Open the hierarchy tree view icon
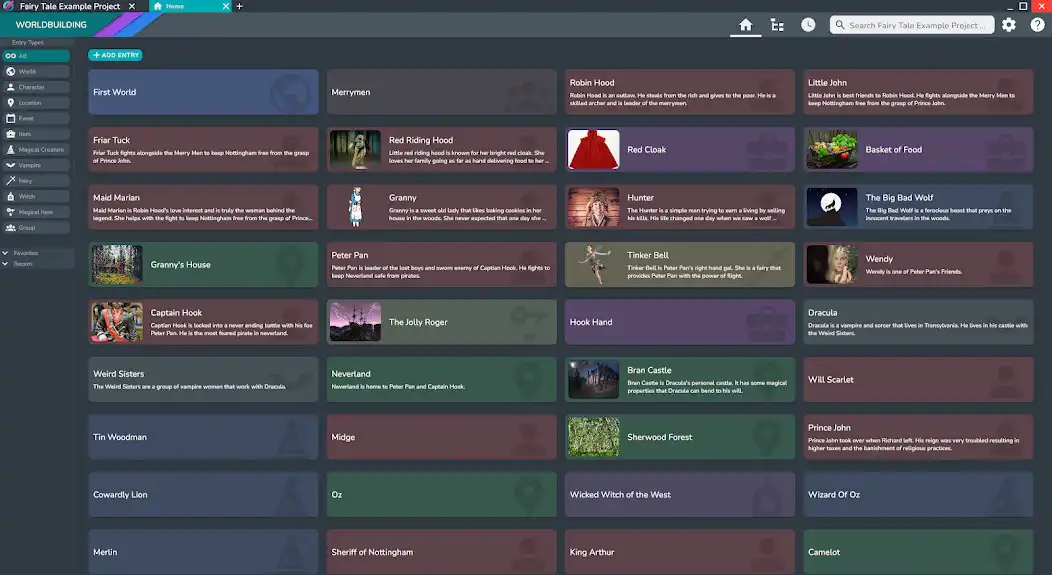Image resolution: width=1052 pixels, height=575 pixels. pyautogui.click(x=777, y=25)
